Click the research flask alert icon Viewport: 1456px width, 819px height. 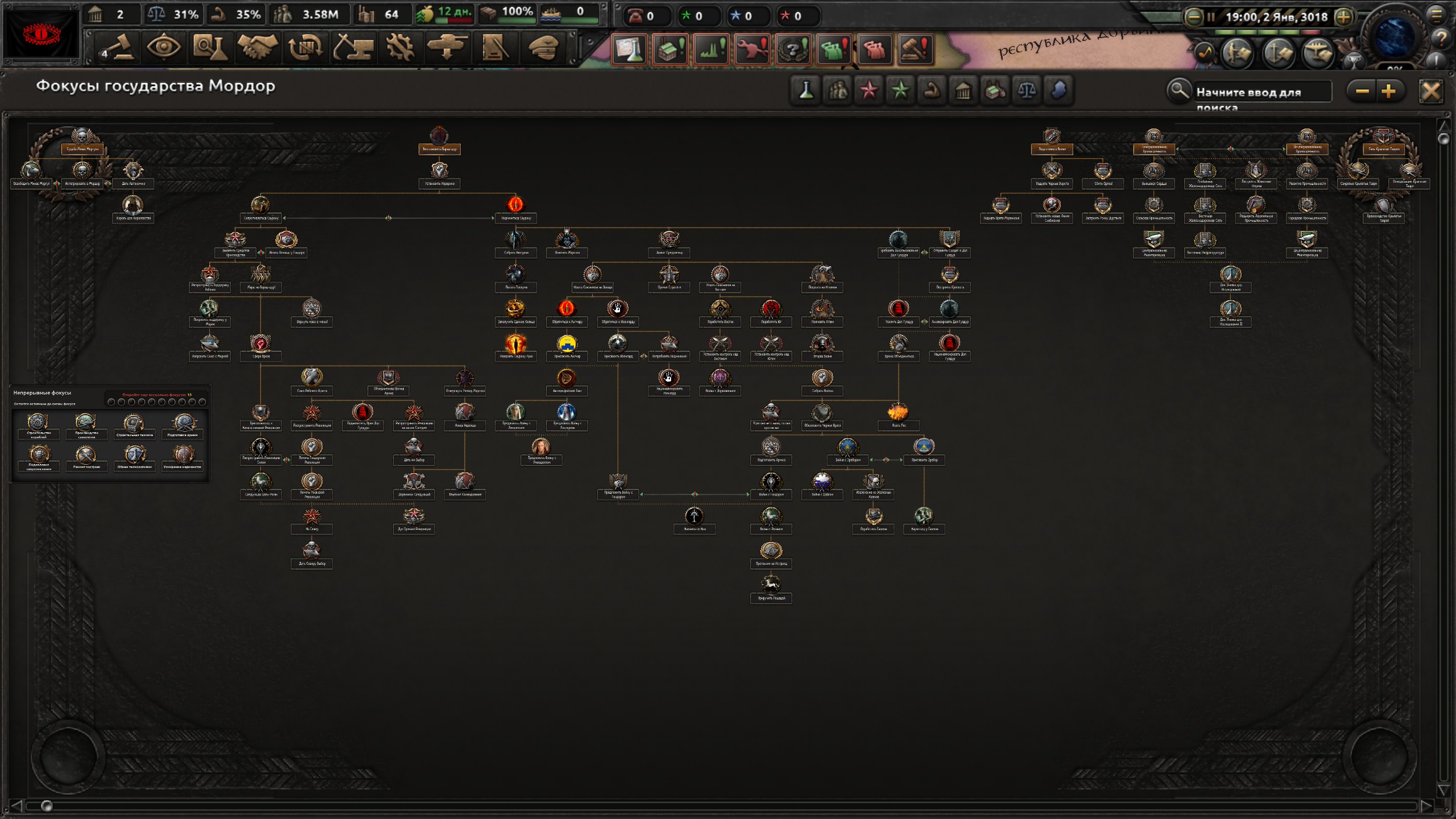[630, 49]
